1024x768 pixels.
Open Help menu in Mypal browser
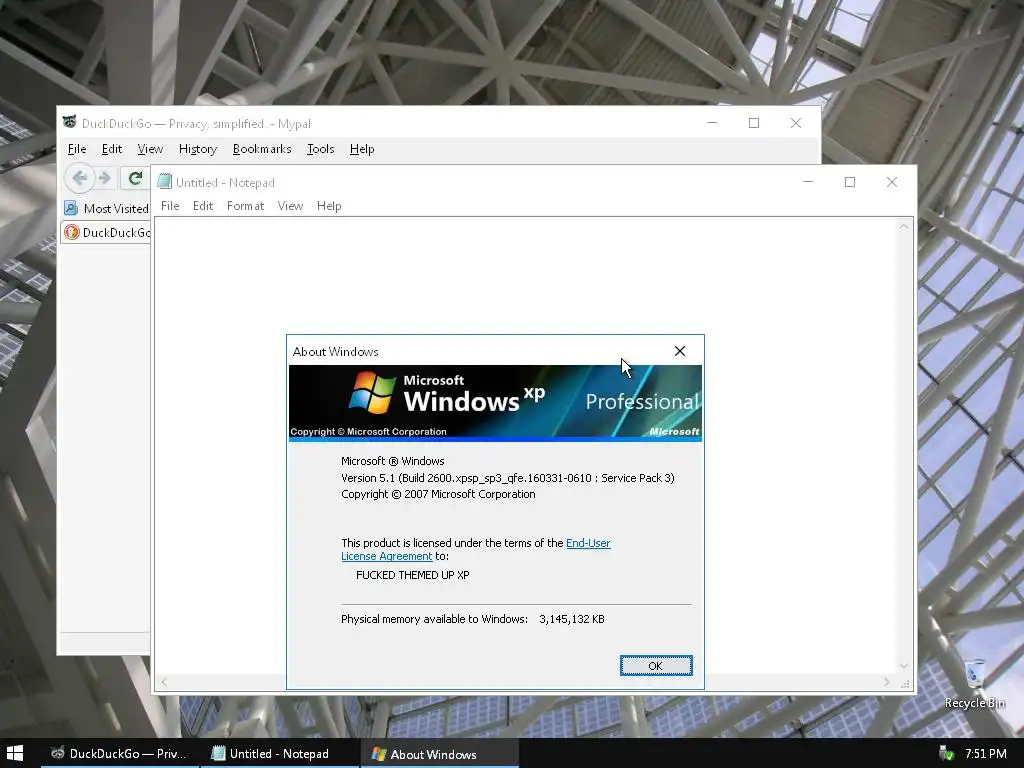[x=362, y=149]
